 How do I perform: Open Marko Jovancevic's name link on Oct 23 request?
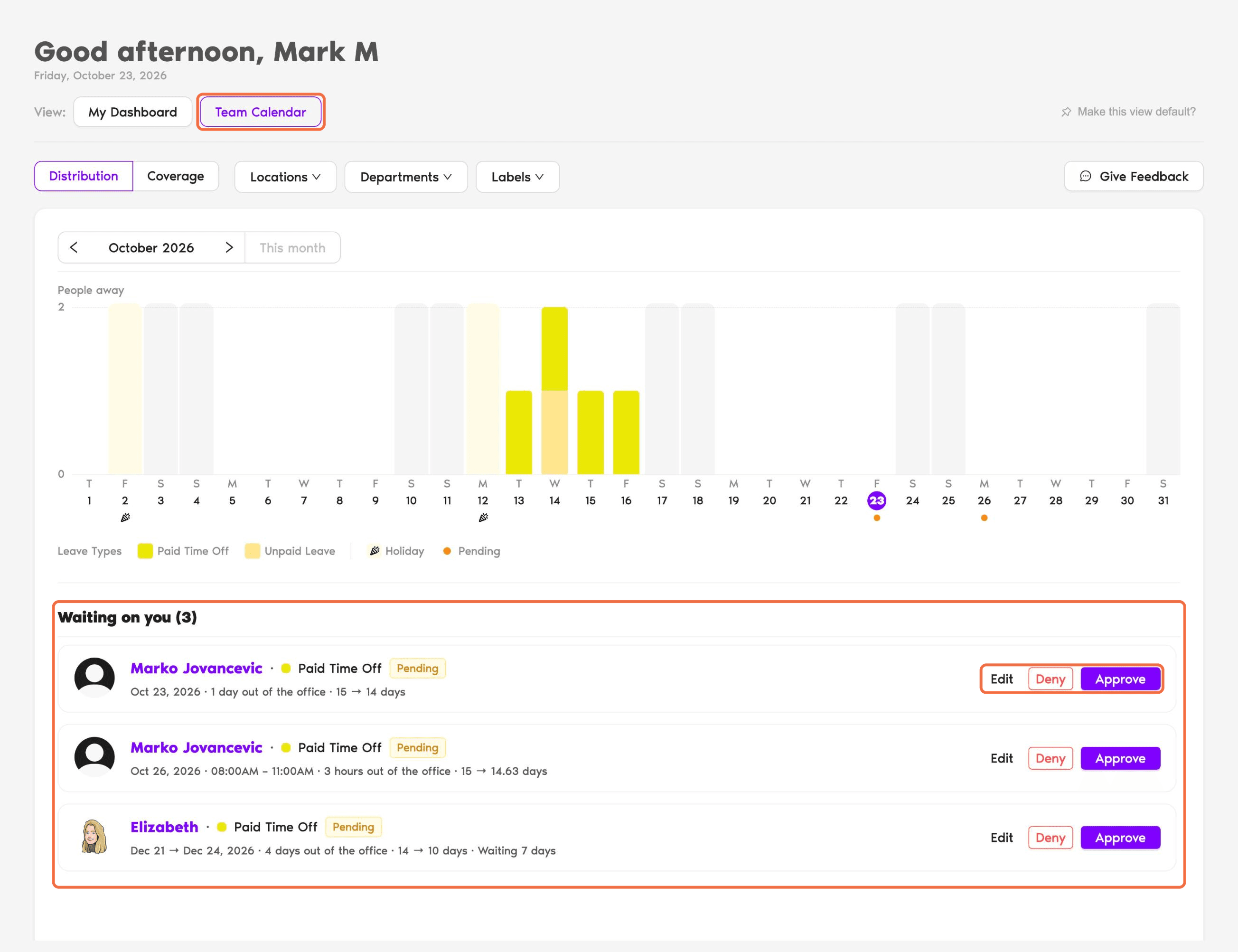[x=197, y=668]
